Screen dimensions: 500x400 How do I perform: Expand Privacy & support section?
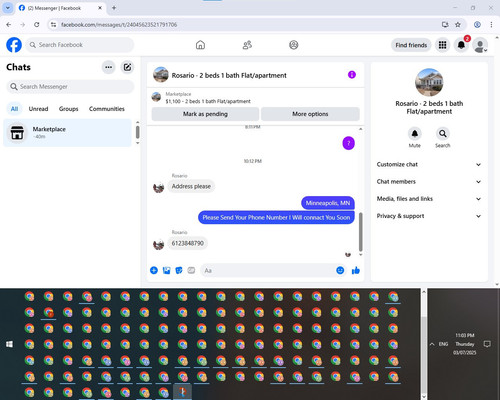(429, 216)
